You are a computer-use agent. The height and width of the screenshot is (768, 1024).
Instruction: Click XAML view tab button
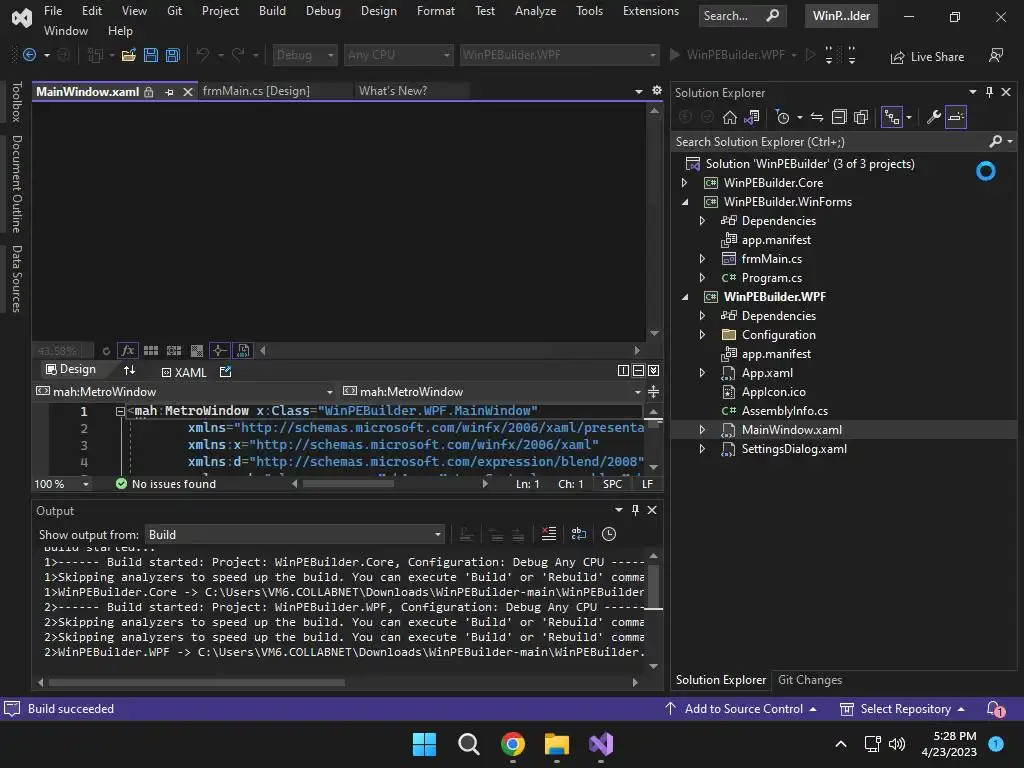point(184,372)
